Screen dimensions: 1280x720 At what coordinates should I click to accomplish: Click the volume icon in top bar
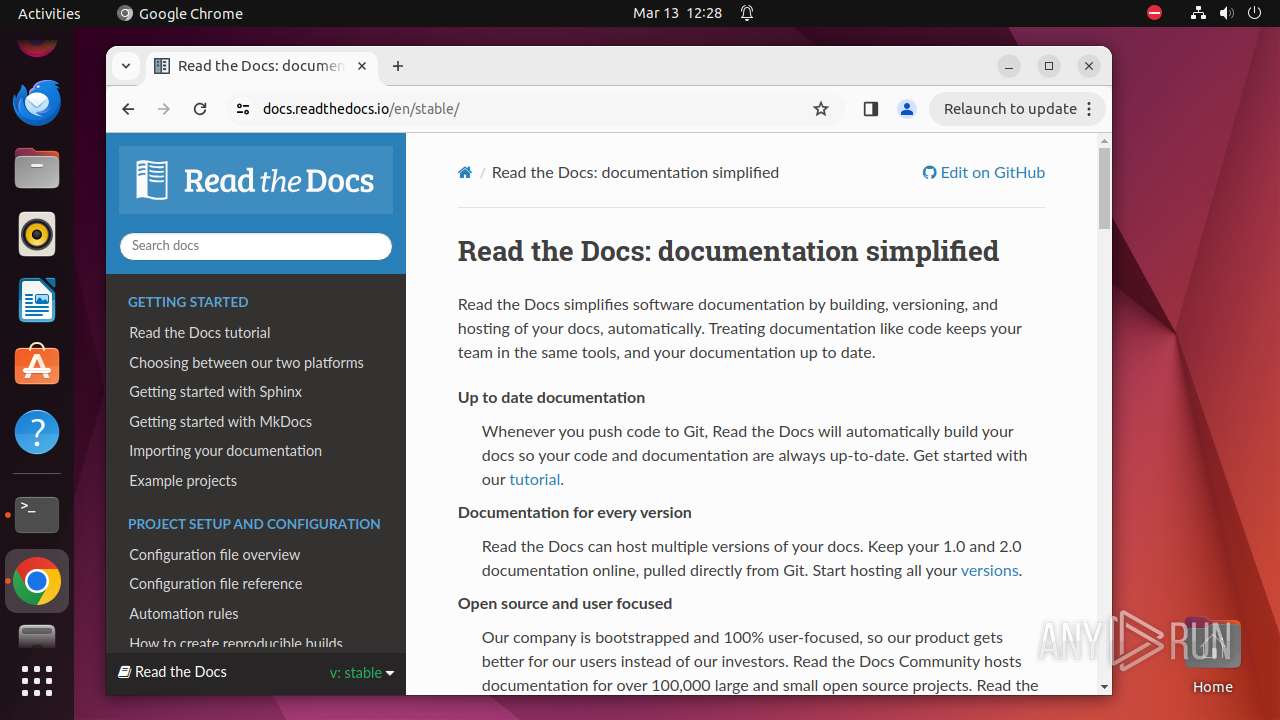tap(1227, 13)
